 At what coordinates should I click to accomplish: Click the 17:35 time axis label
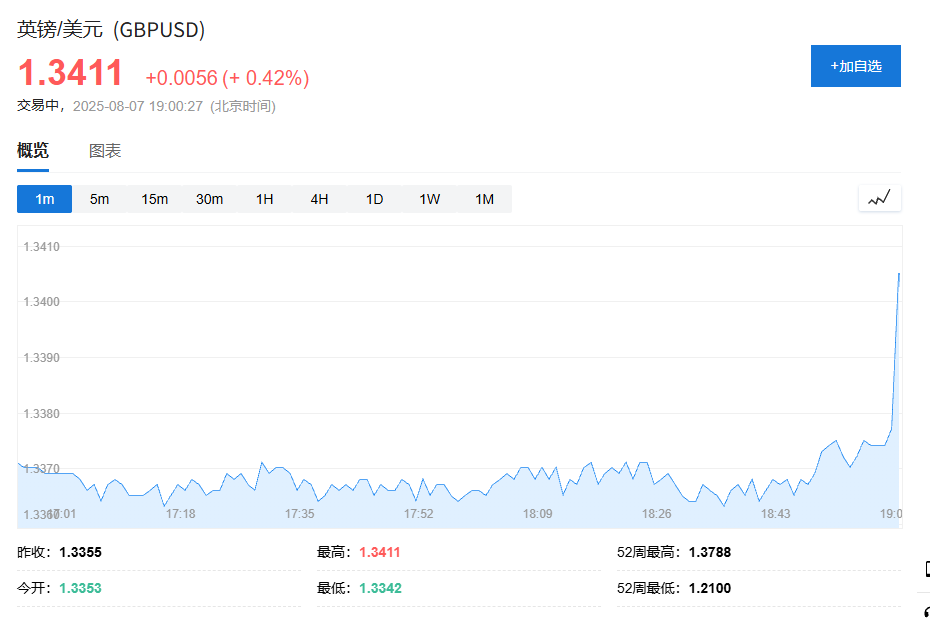click(x=299, y=513)
